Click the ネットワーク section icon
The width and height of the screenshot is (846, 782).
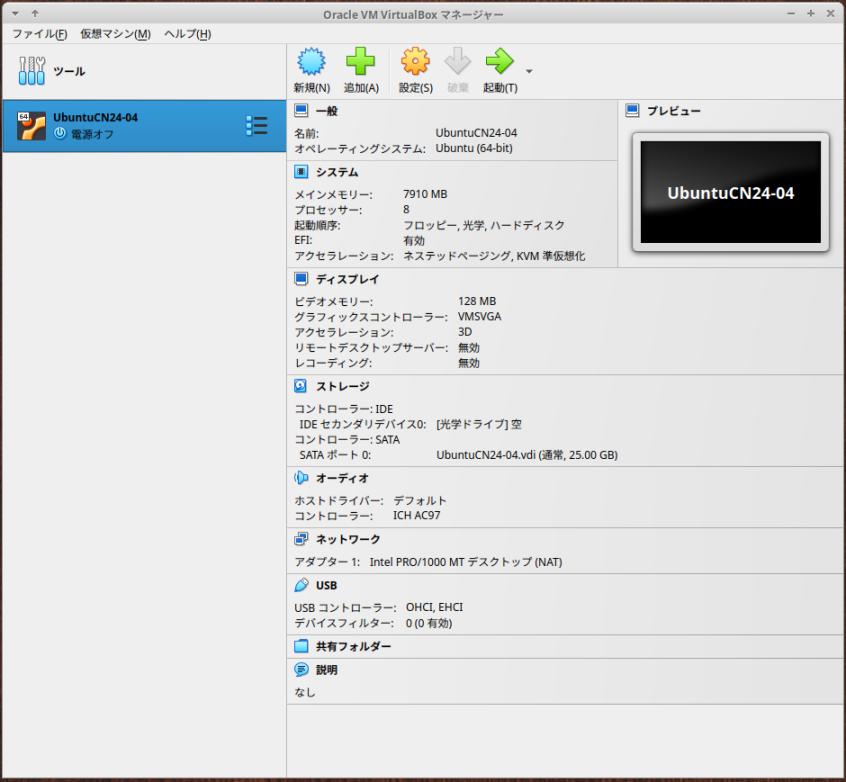(301, 539)
